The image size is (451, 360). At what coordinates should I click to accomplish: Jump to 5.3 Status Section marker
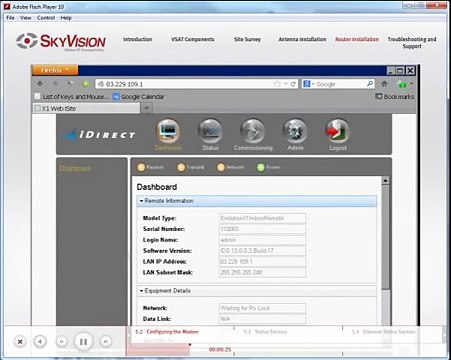tap(265, 332)
